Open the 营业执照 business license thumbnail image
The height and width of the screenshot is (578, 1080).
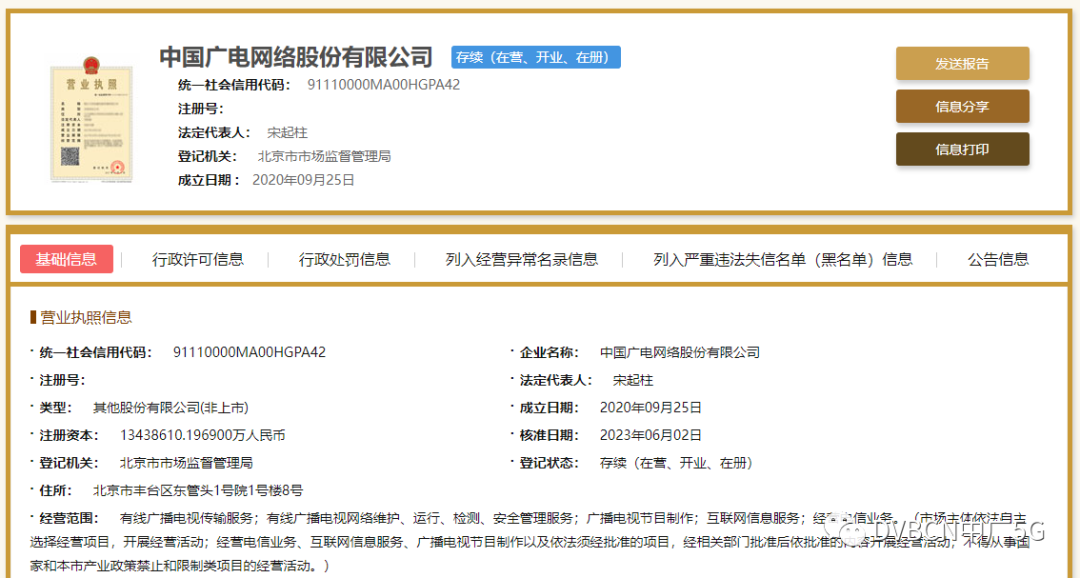[91, 121]
